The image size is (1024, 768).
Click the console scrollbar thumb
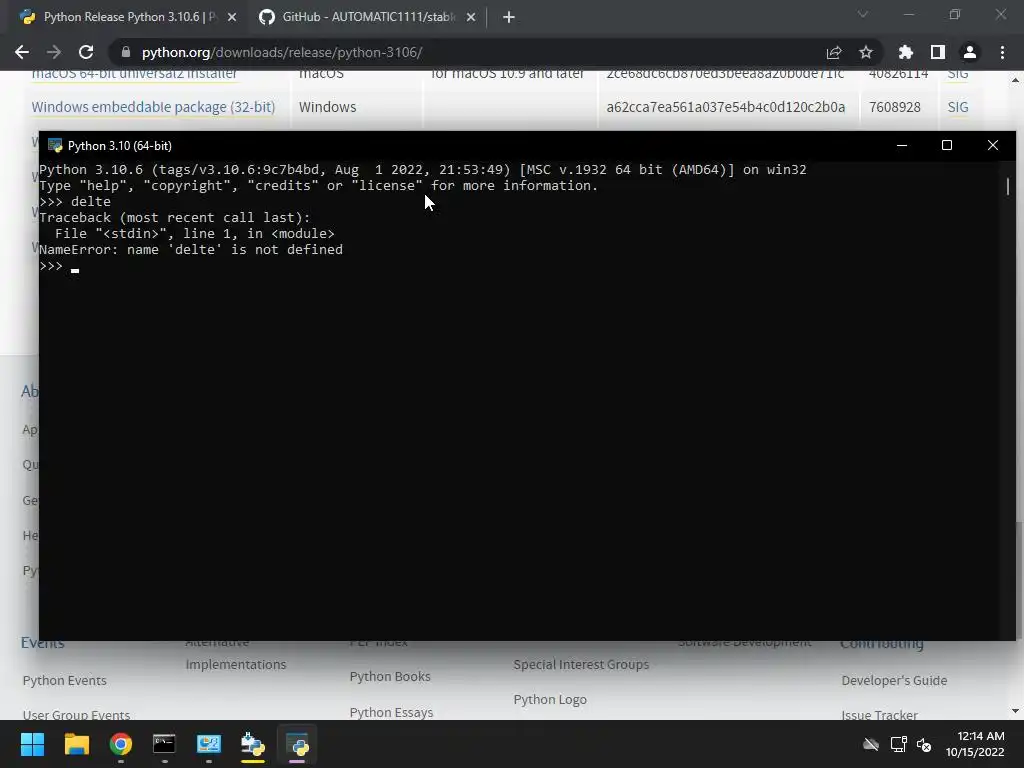coord(1008,186)
